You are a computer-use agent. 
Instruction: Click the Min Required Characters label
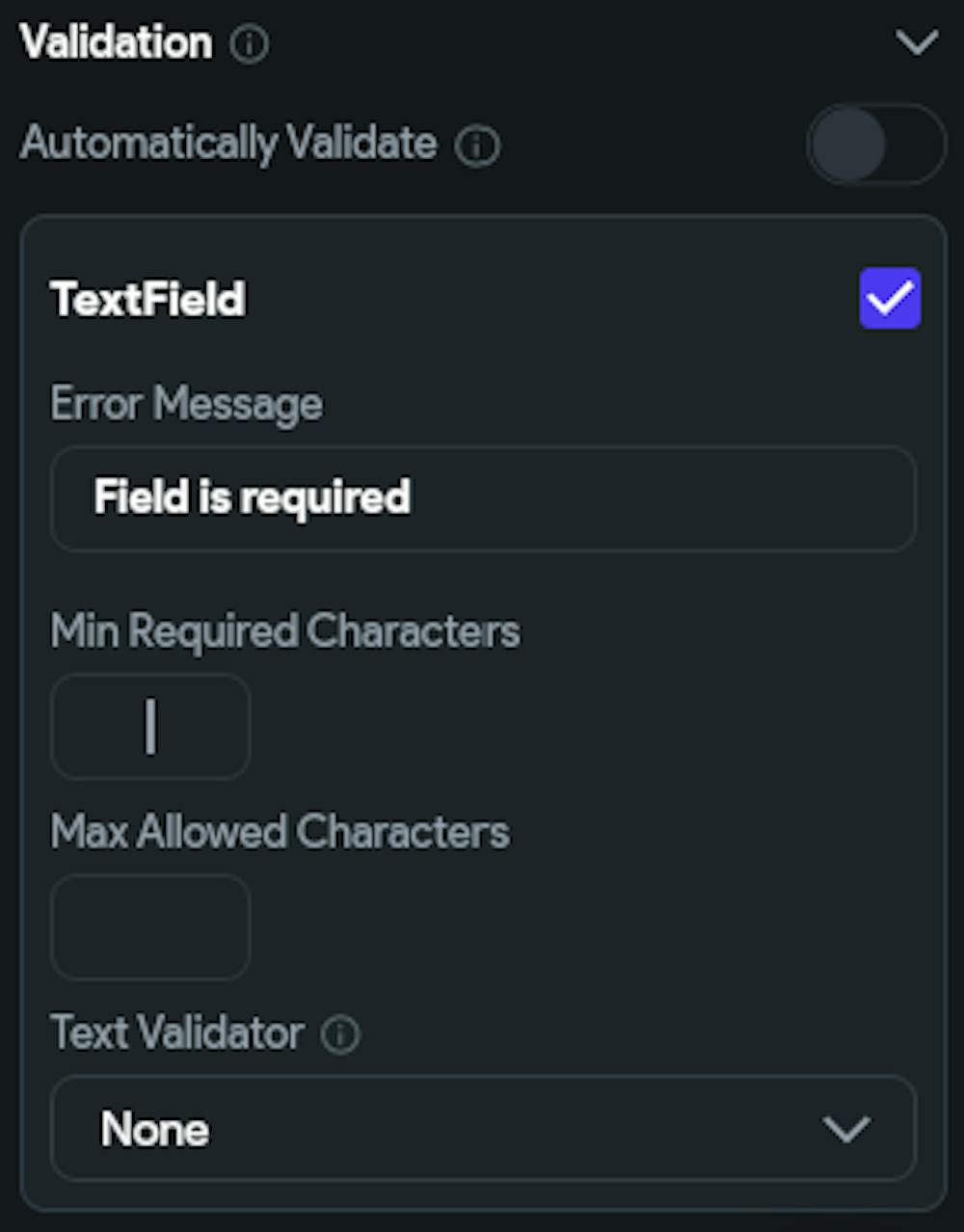pyautogui.click(x=284, y=631)
